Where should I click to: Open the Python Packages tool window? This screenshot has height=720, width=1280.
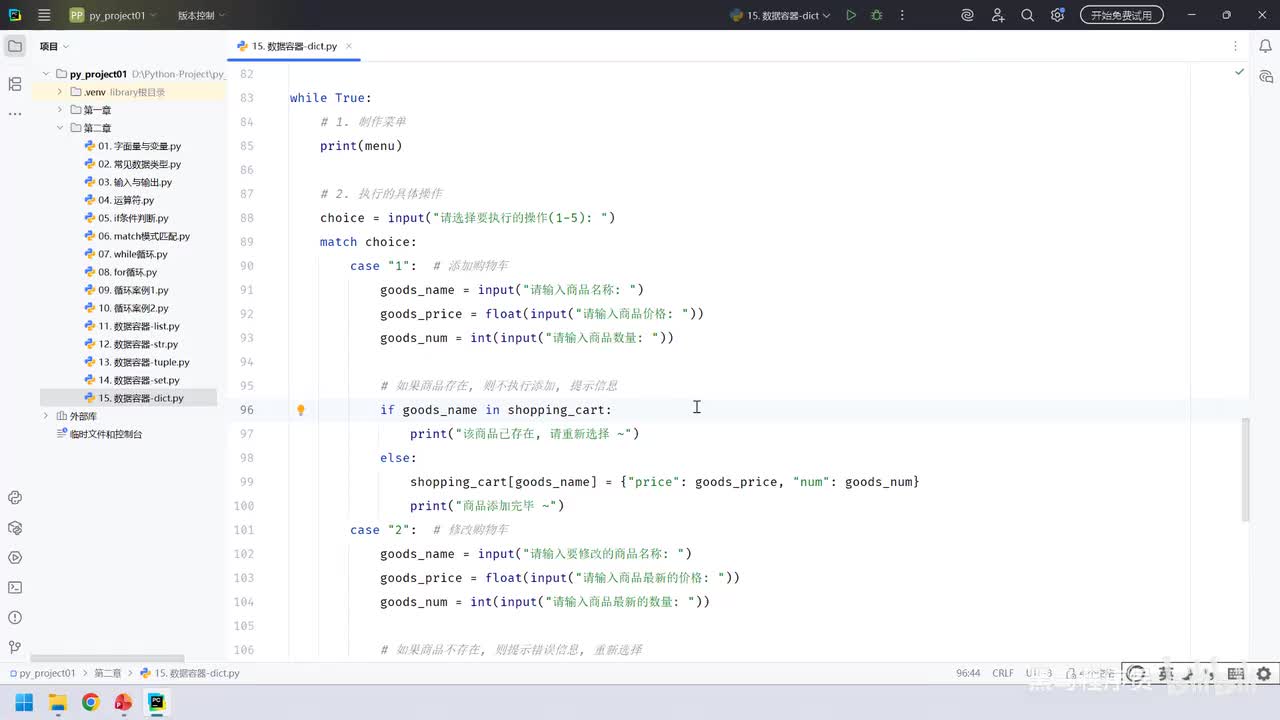coord(15,528)
